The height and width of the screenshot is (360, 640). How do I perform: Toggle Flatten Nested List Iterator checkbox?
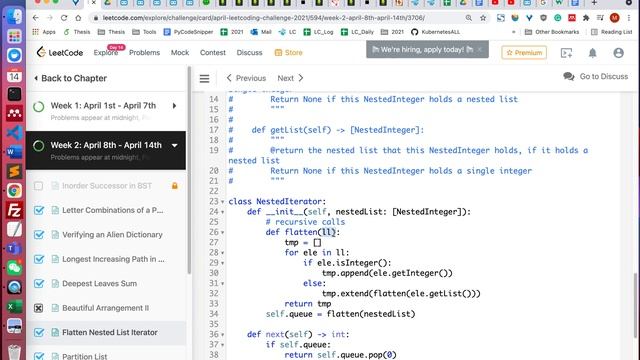coord(39,333)
